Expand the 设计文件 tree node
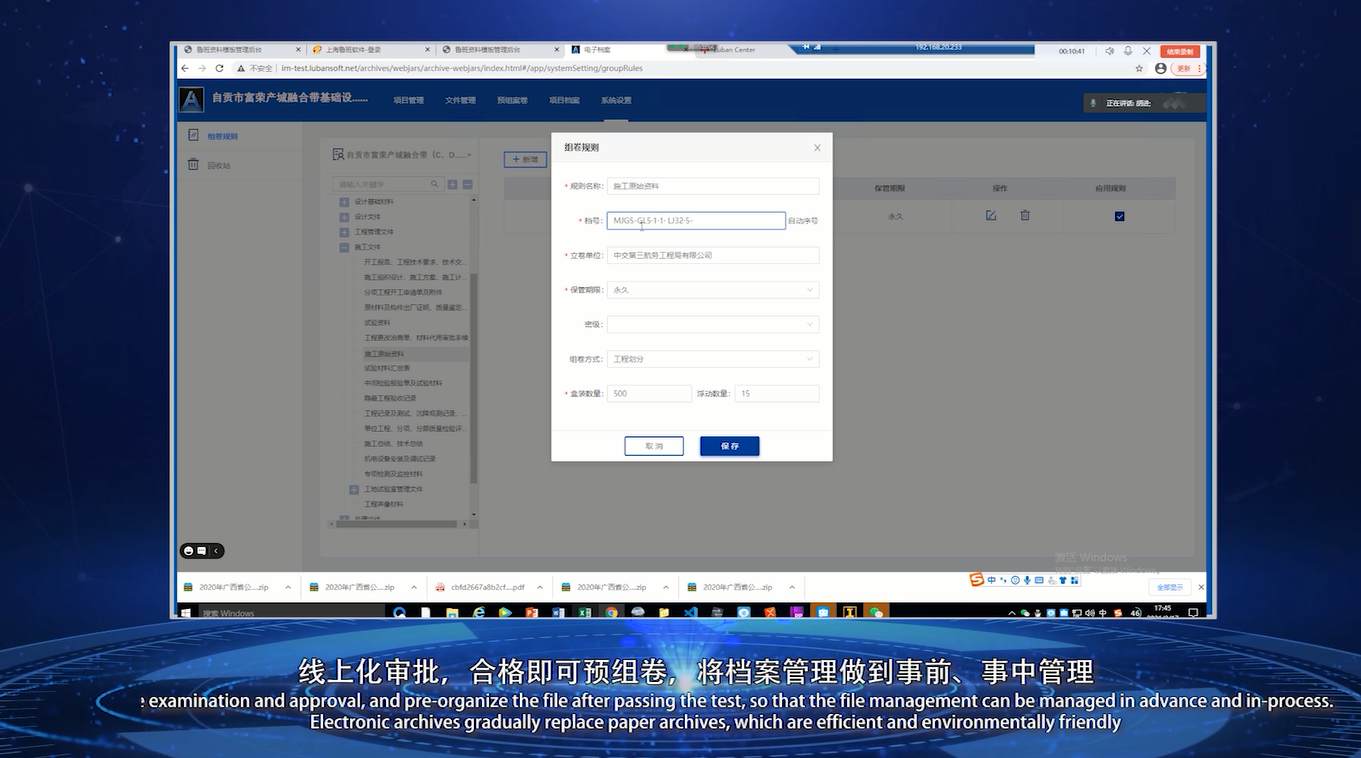The height and width of the screenshot is (758, 1361). pyautogui.click(x=344, y=216)
